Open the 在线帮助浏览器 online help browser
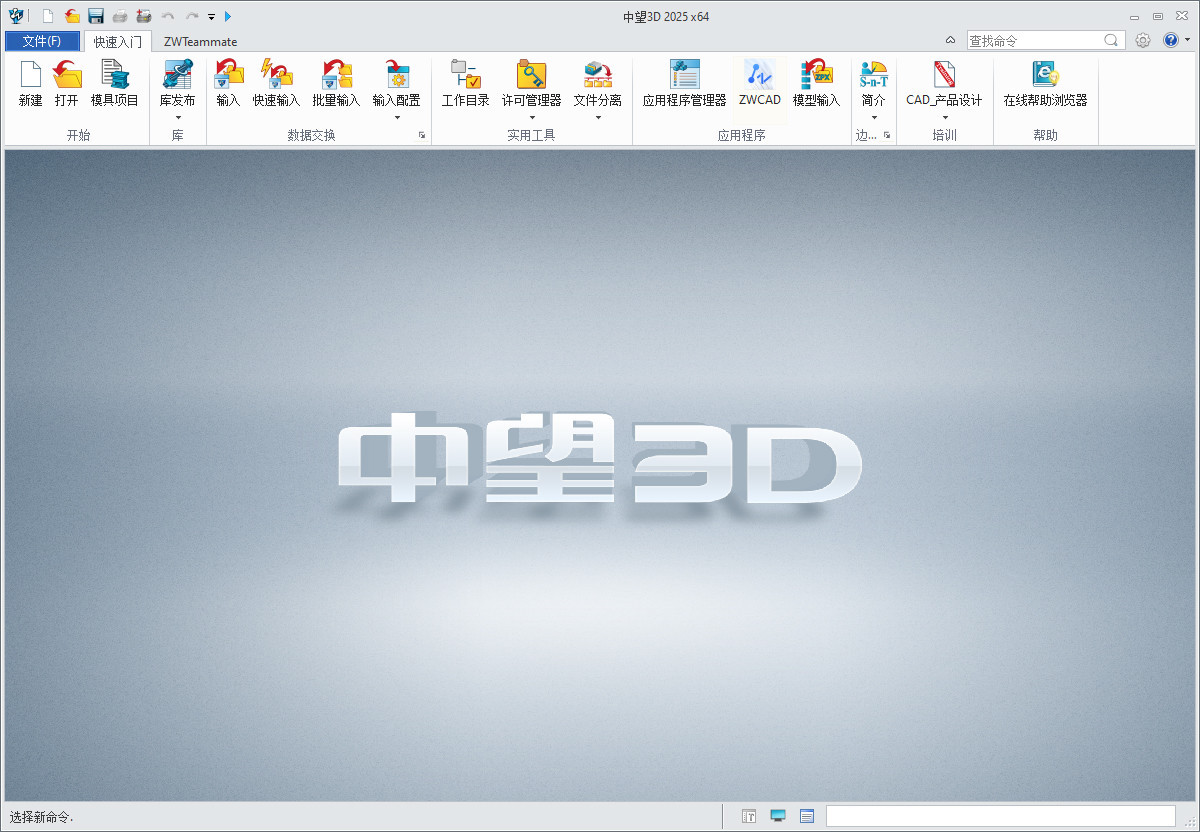 click(1045, 76)
